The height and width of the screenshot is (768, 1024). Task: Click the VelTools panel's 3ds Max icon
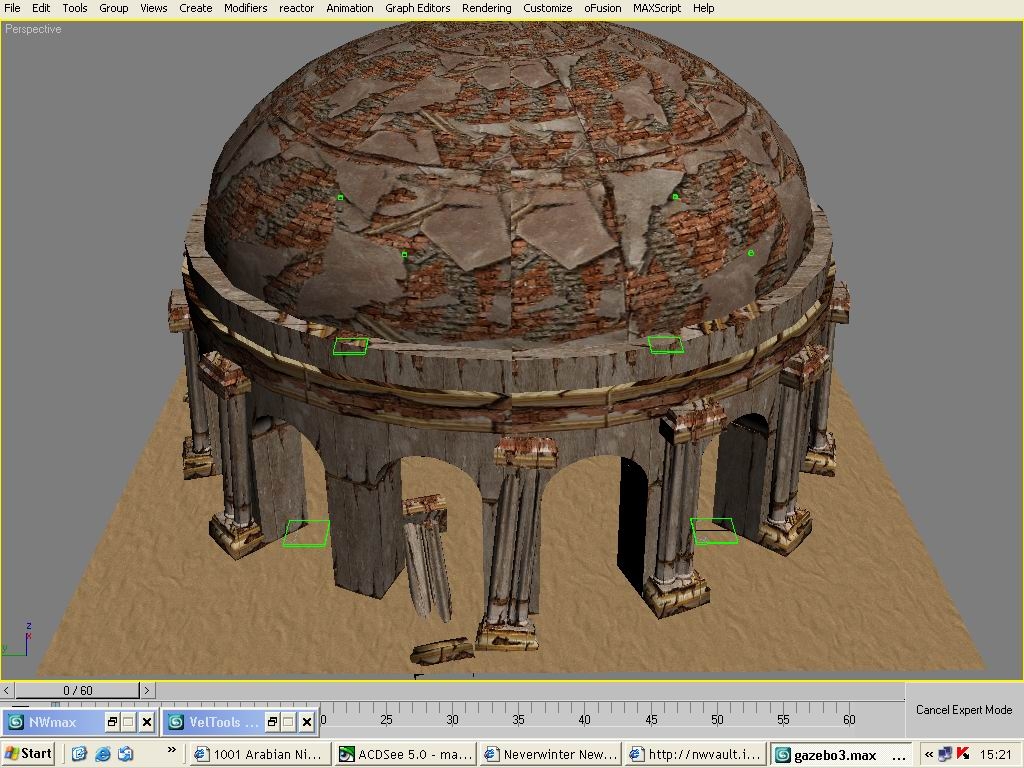(175, 721)
